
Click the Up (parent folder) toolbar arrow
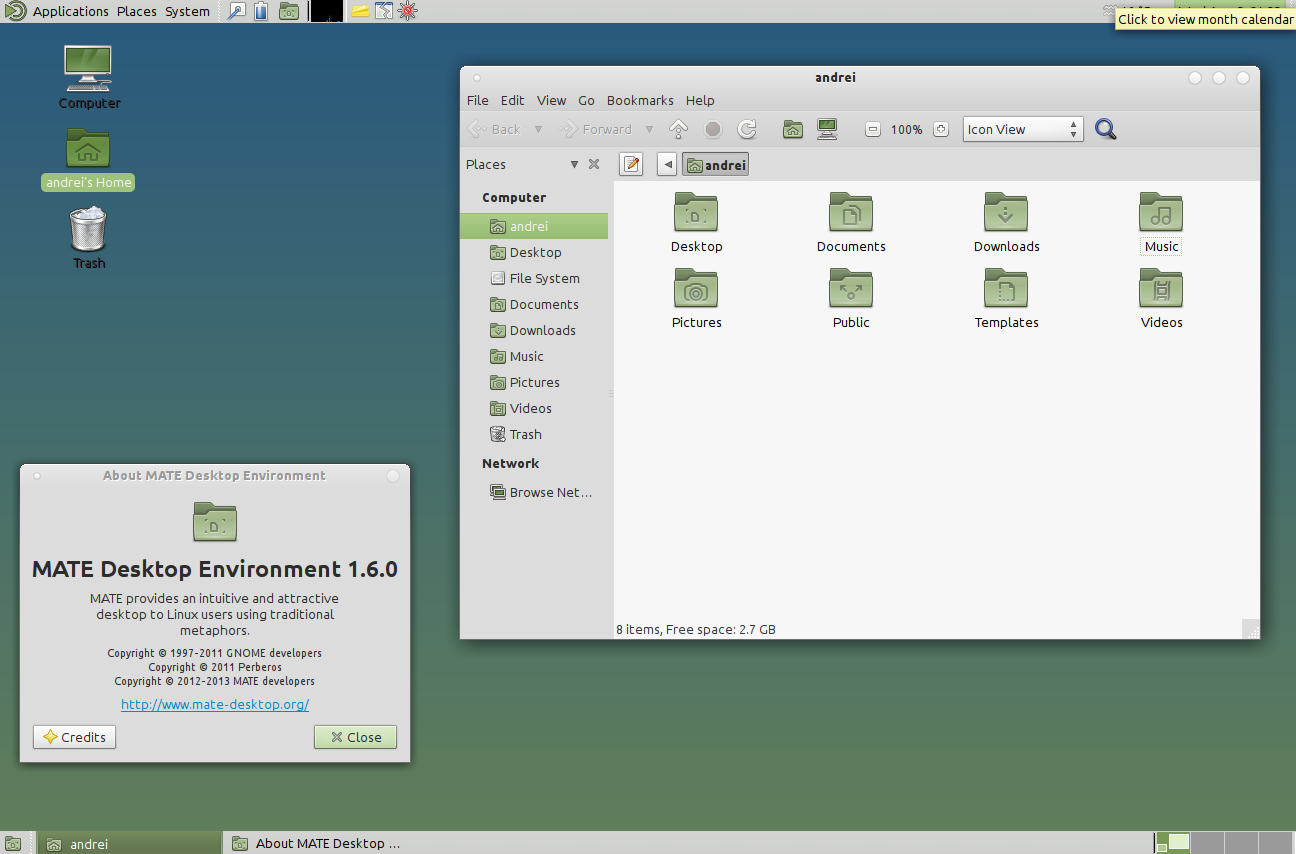(x=678, y=129)
